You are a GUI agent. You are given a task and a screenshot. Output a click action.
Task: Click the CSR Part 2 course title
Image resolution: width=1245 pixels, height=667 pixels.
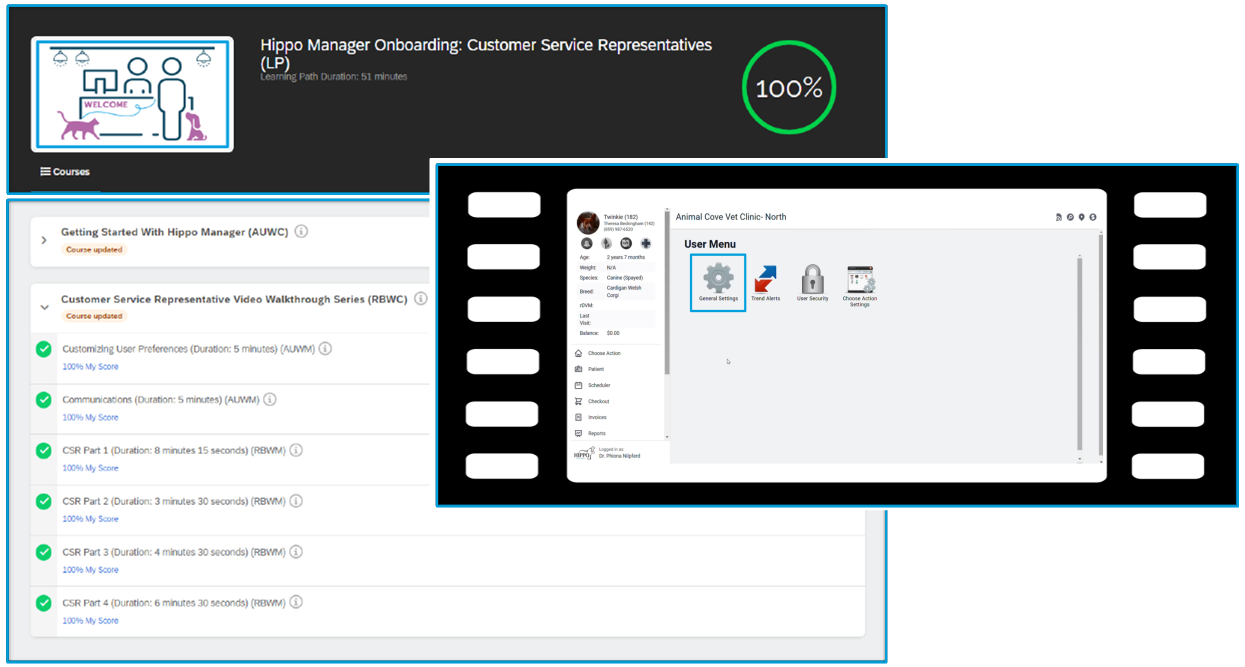[x=174, y=502]
